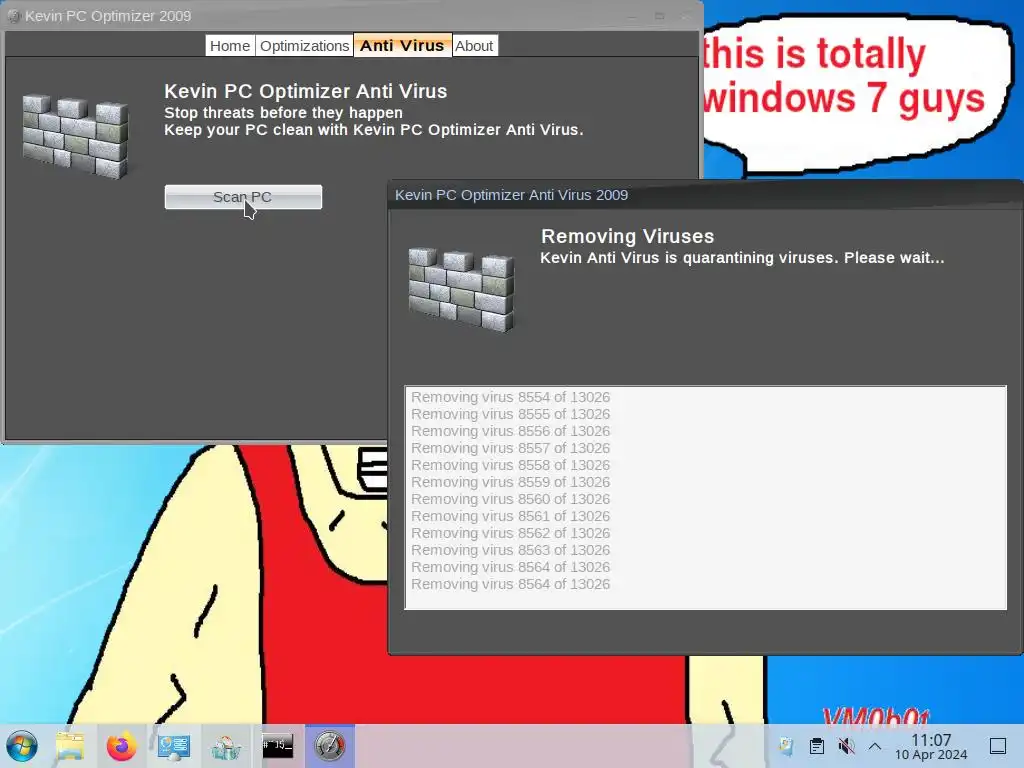The width and height of the screenshot is (1024, 768).
Task: Open the About tab
Action: [474, 46]
